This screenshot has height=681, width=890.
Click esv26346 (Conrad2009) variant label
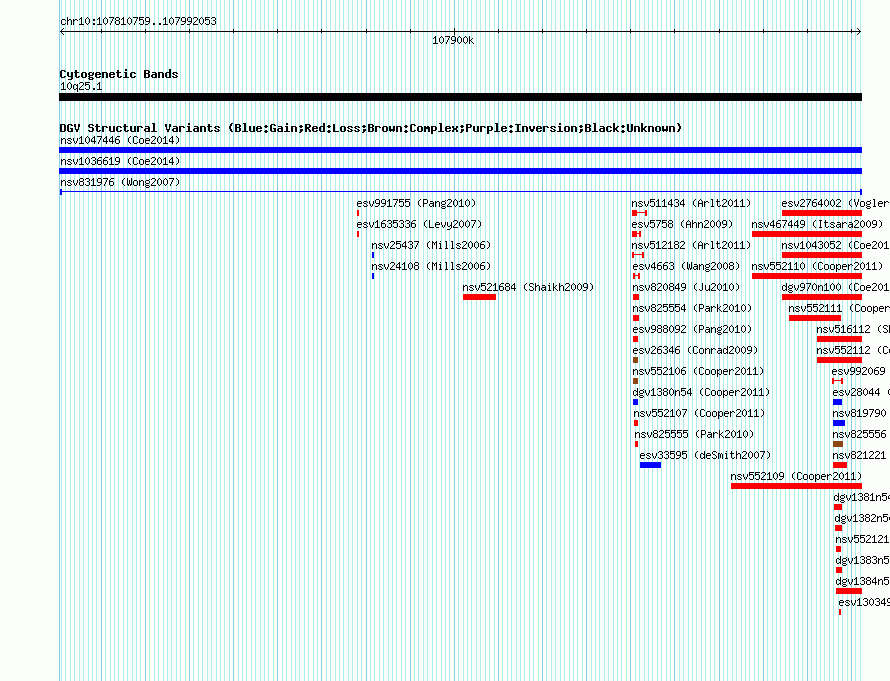tap(695, 350)
